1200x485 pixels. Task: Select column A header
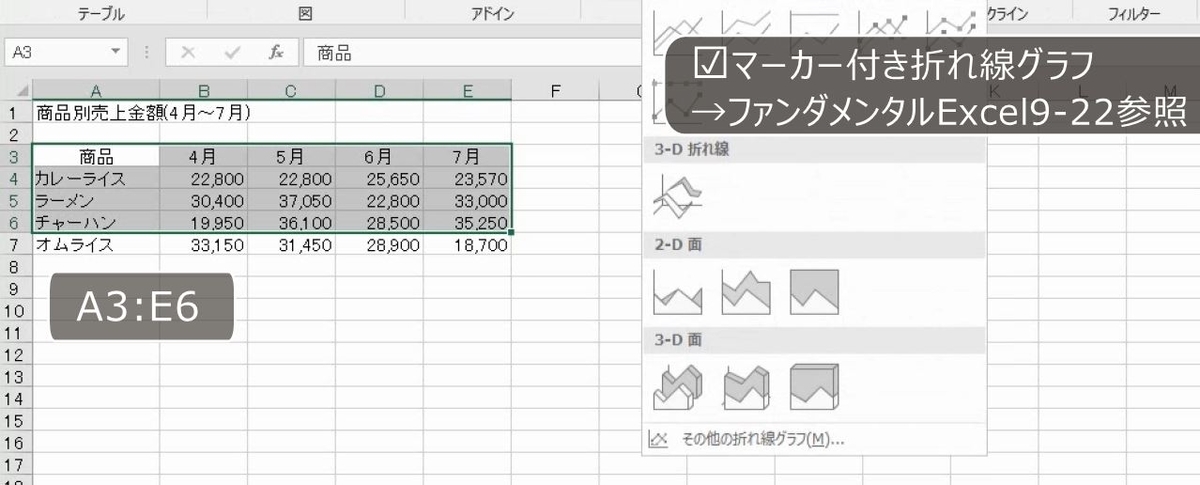[x=96, y=91]
